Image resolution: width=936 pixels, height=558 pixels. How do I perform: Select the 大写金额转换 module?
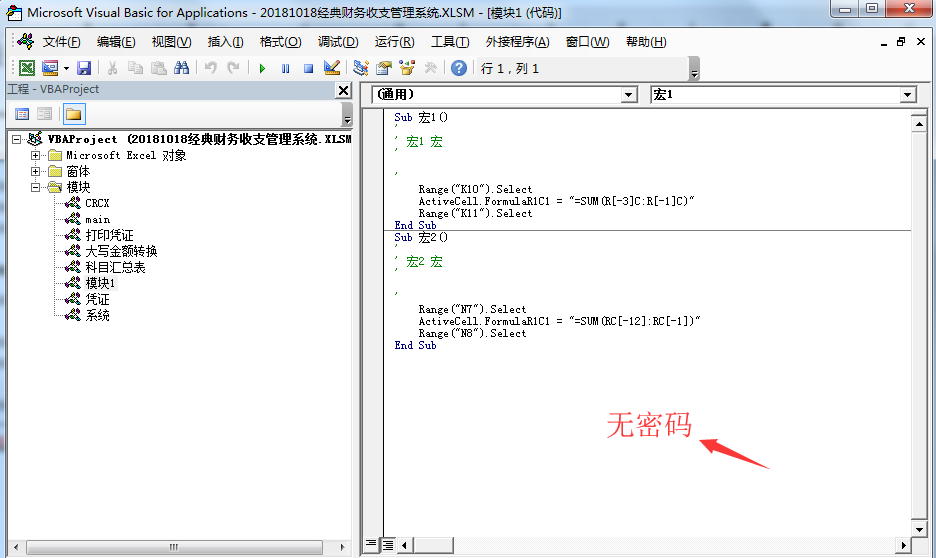[121, 251]
